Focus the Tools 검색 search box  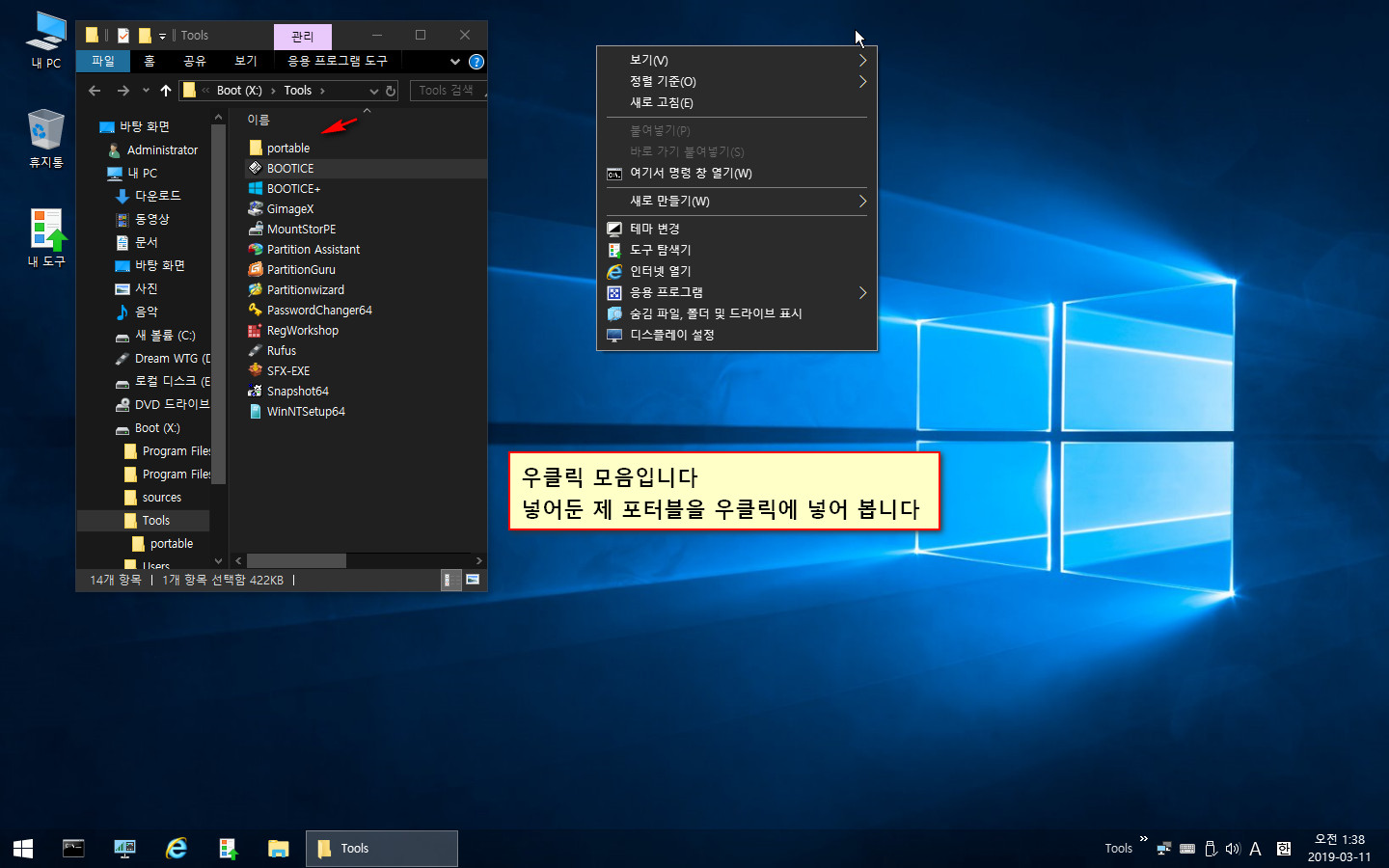click(448, 91)
